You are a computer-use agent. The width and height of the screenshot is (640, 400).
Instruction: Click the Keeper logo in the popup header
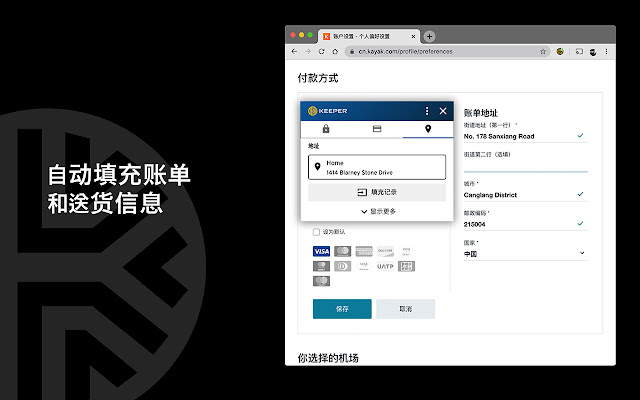[x=328, y=111]
